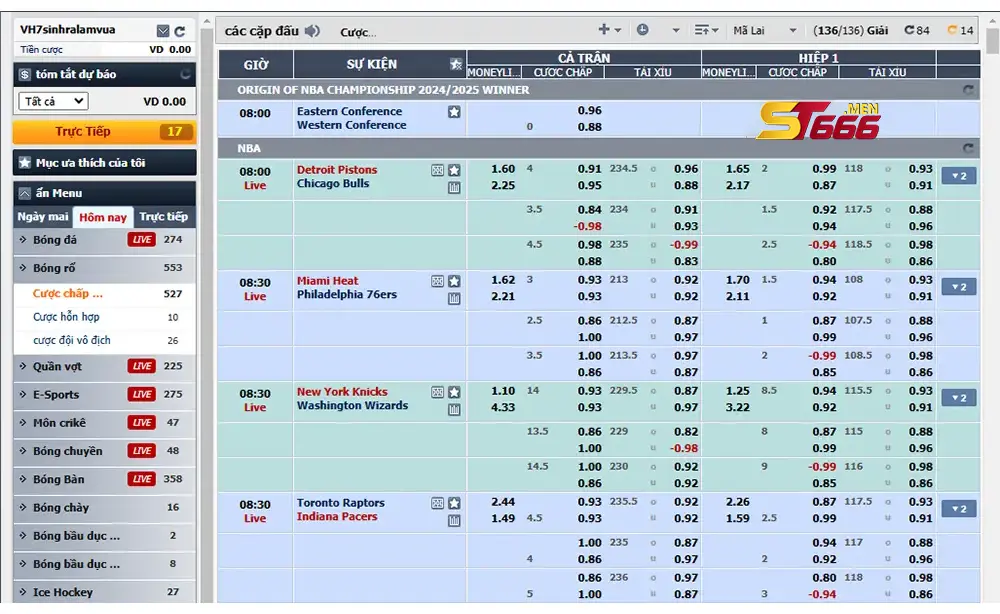Viewport: 1000px width, 614px height.
Task: Open the Cược hỗn hợp link
Action: tap(66, 317)
